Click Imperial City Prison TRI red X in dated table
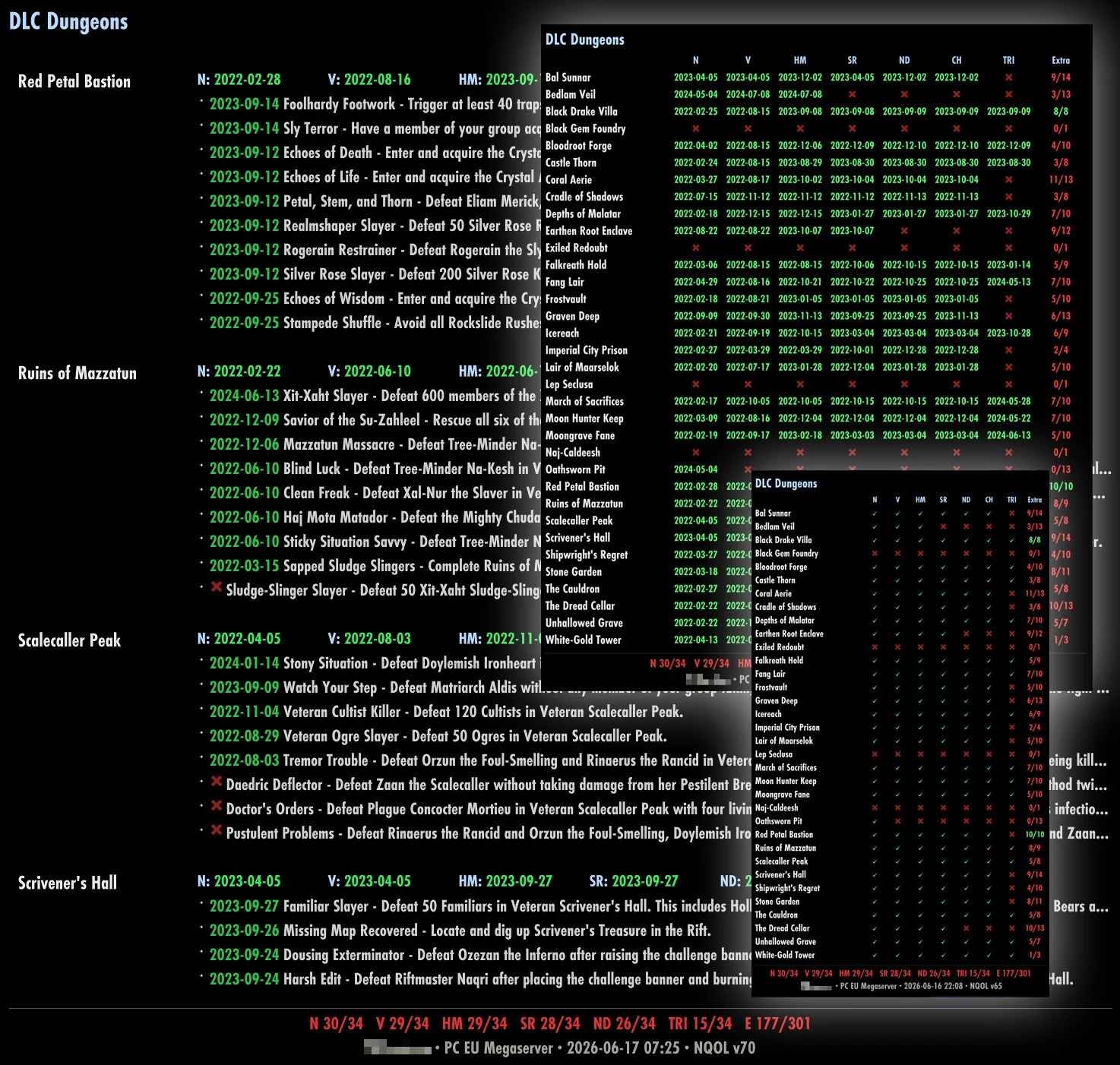The image size is (1120, 1065). [x=1008, y=350]
